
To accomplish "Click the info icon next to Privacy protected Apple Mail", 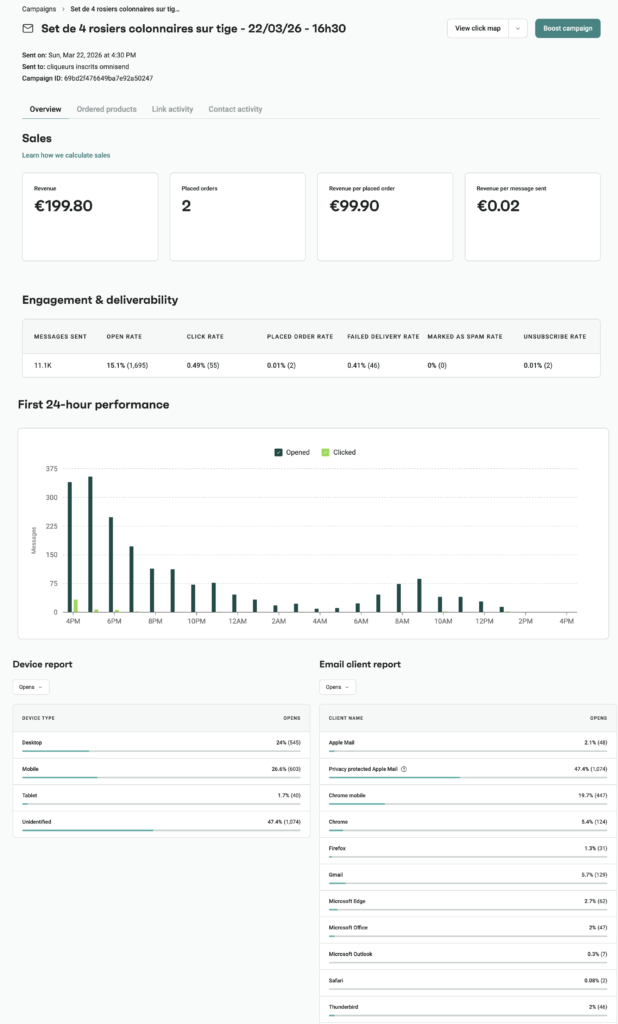I will coord(404,769).
